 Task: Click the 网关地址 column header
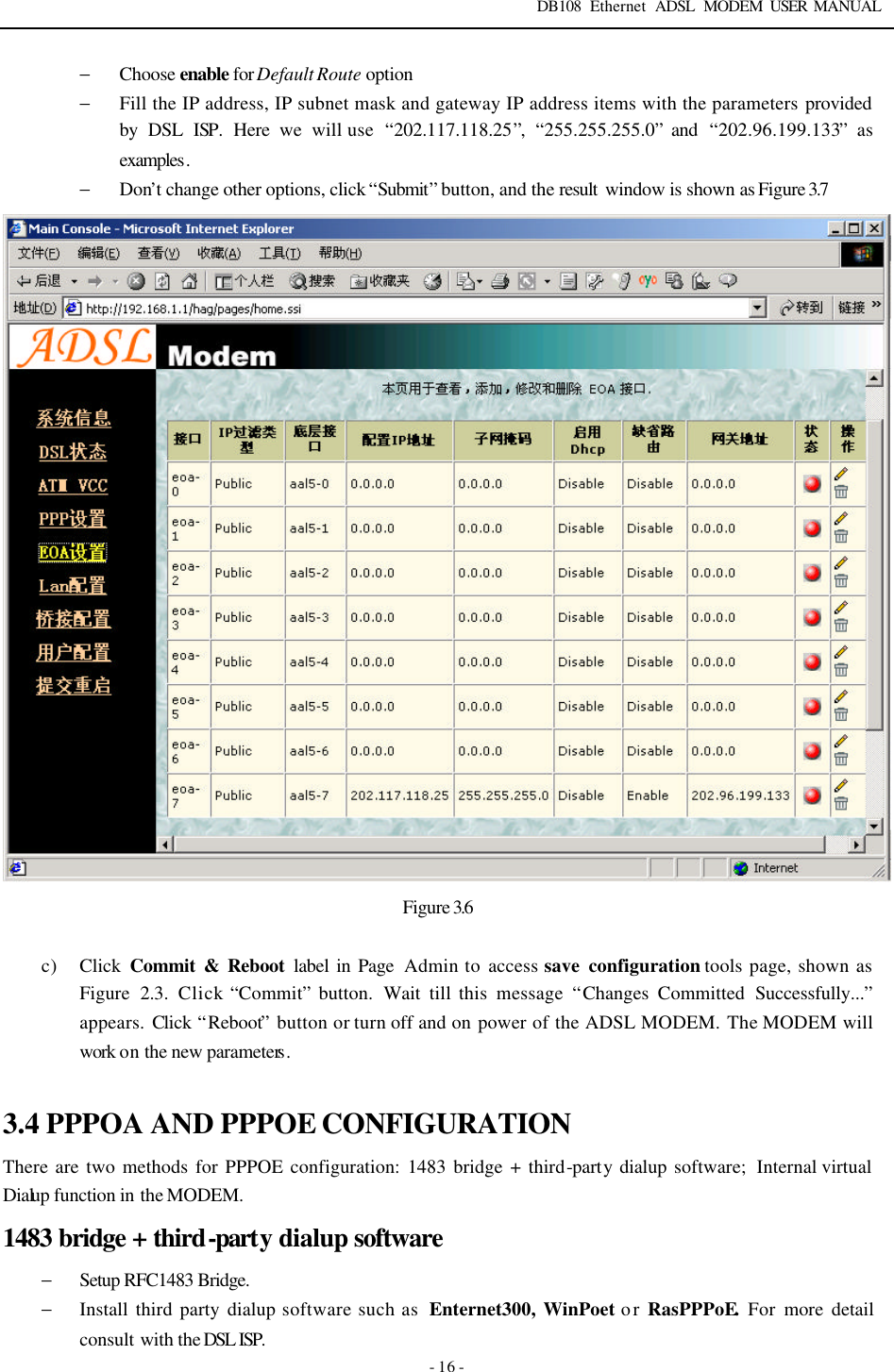(740, 440)
